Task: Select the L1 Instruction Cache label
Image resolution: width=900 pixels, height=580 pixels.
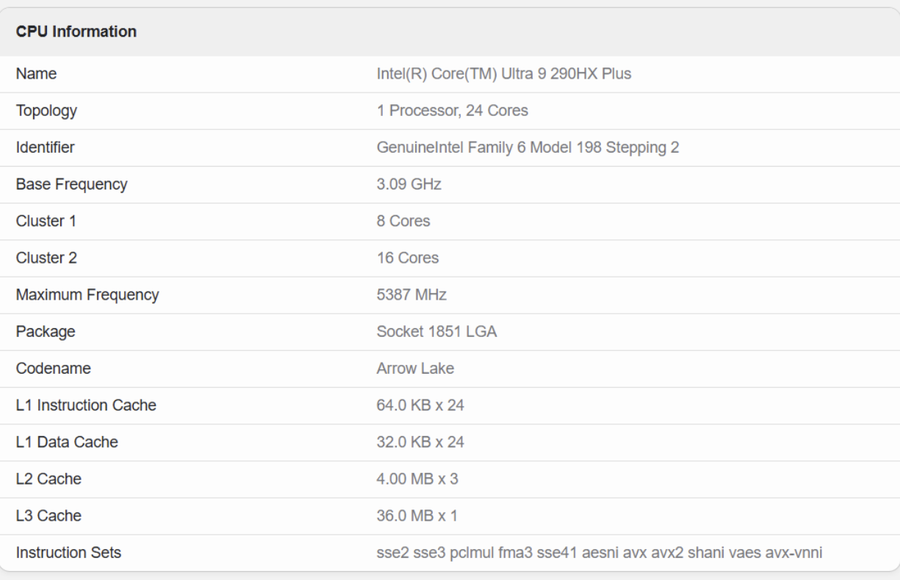Action: (x=86, y=406)
